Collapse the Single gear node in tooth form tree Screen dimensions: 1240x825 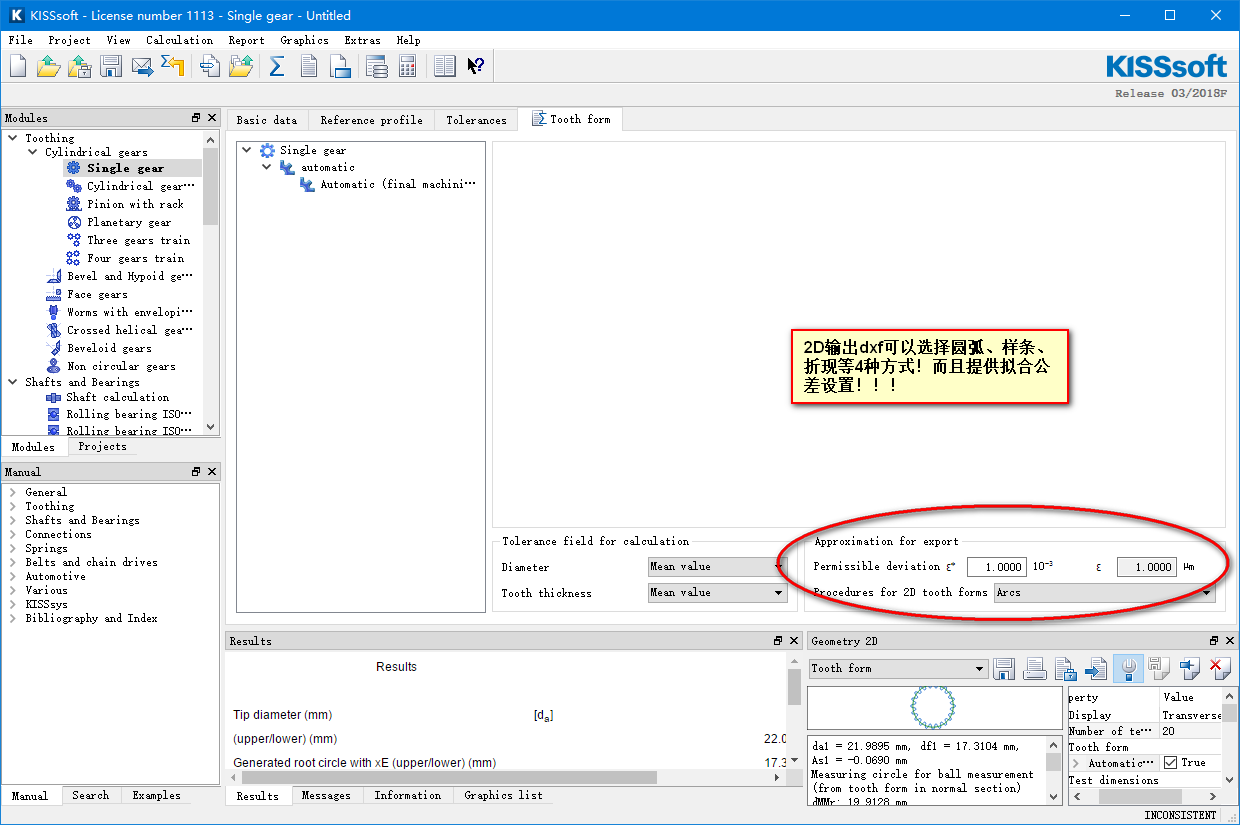tap(247, 150)
